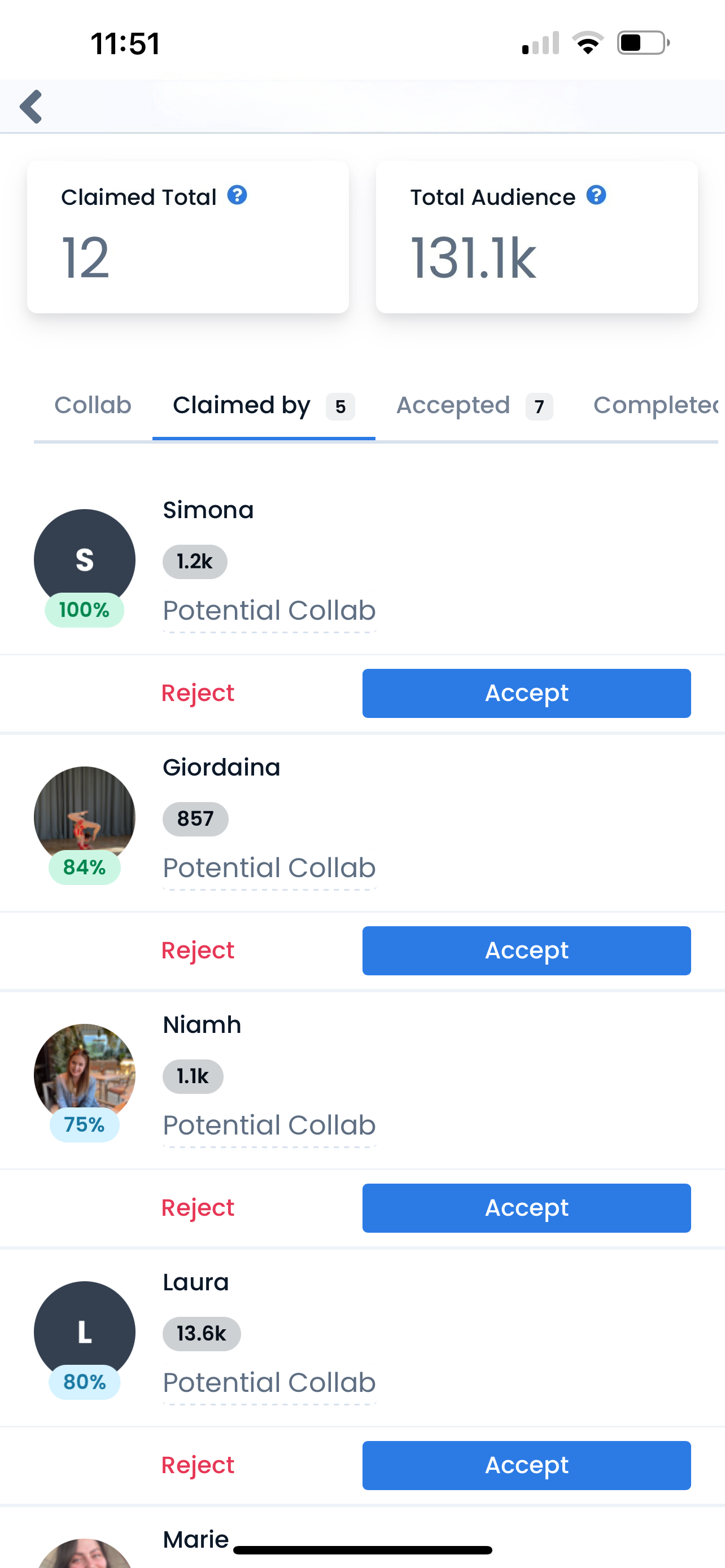This screenshot has height=1568, width=725.
Task: Change Laura's Potential Collab status
Action: click(x=269, y=1383)
